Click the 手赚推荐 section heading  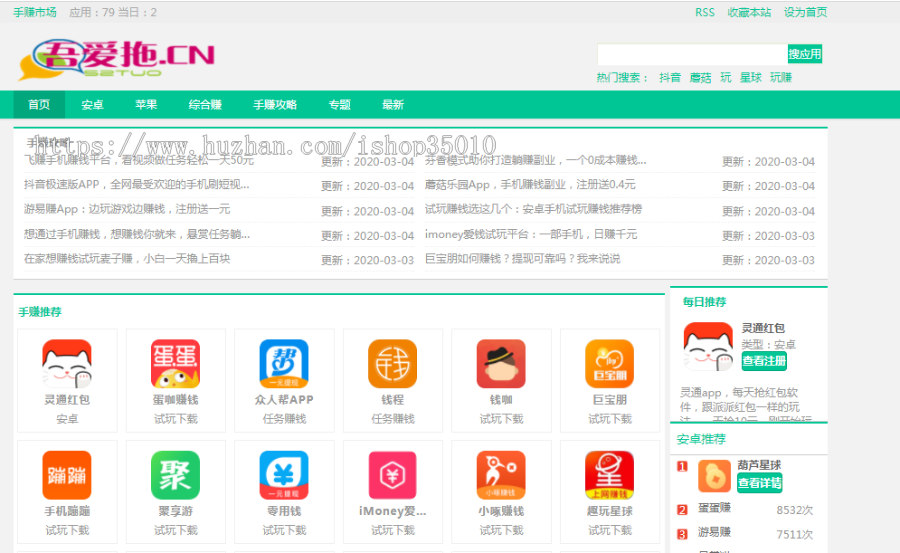pyautogui.click(x=40, y=312)
